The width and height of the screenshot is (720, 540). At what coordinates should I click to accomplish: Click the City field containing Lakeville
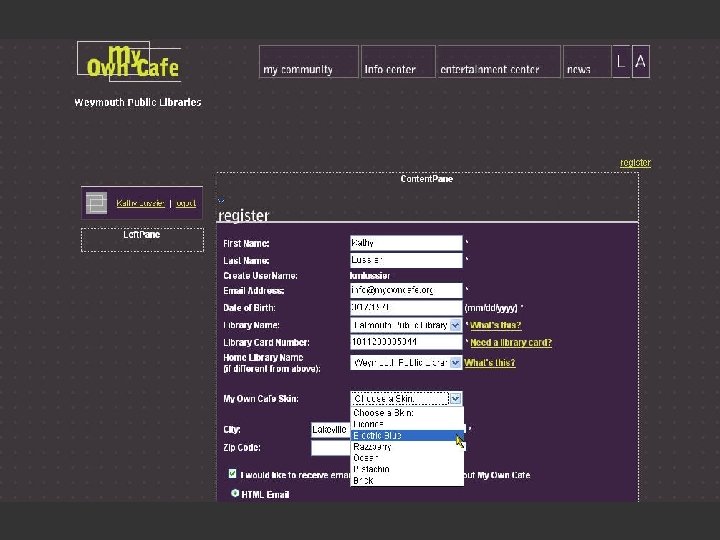tap(330, 430)
